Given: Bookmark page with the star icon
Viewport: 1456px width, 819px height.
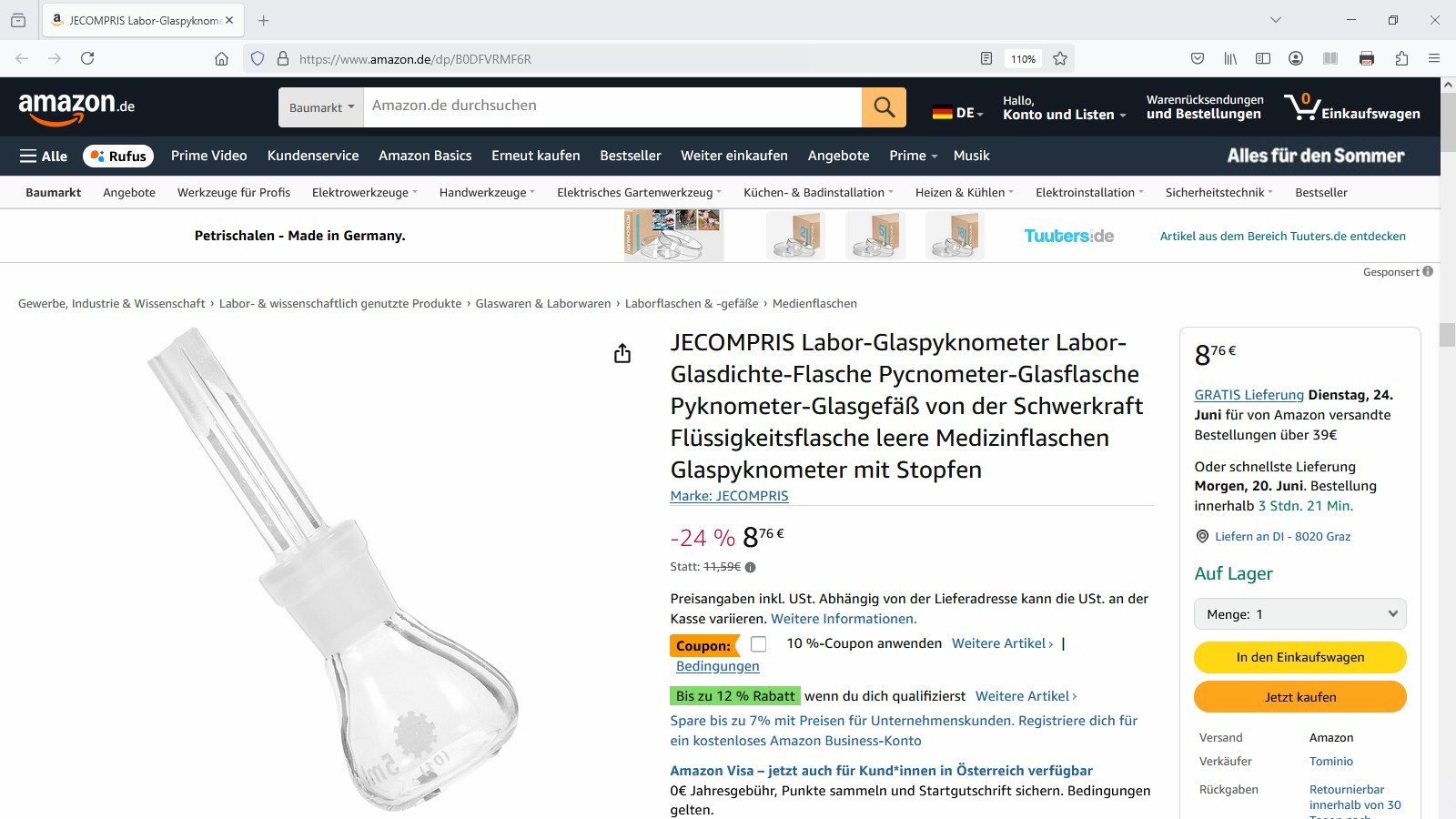Looking at the screenshot, I should 1060,58.
